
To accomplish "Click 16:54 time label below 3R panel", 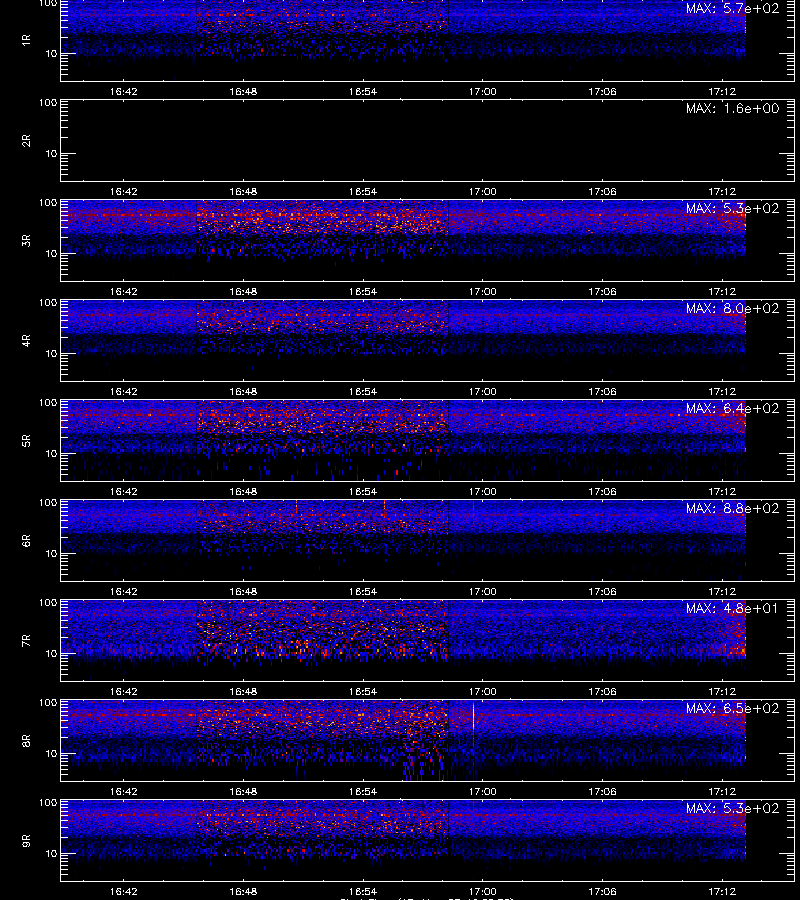I will pyautogui.click(x=363, y=292).
